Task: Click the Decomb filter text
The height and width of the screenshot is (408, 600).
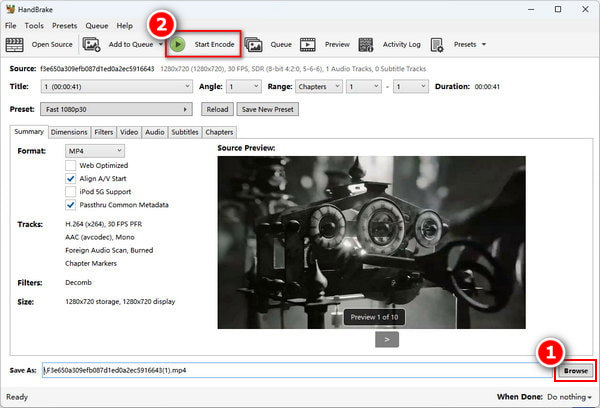Action: 78,282
